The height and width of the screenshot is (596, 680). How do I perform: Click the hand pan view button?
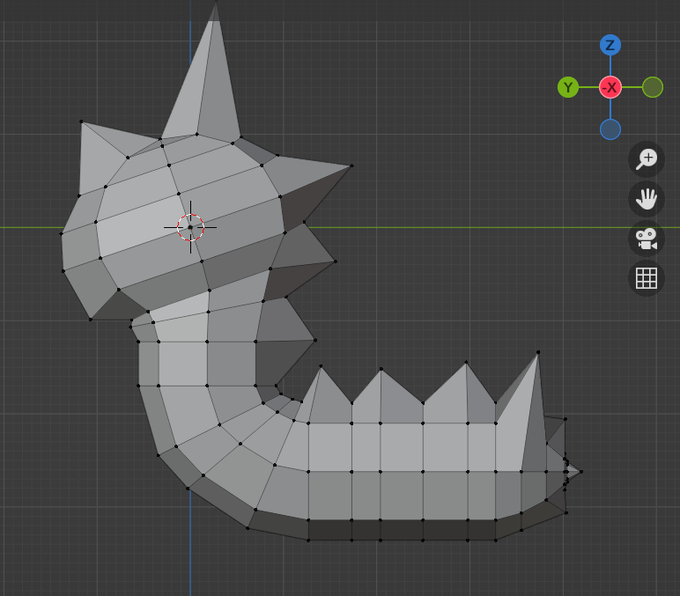click(646, 199)
